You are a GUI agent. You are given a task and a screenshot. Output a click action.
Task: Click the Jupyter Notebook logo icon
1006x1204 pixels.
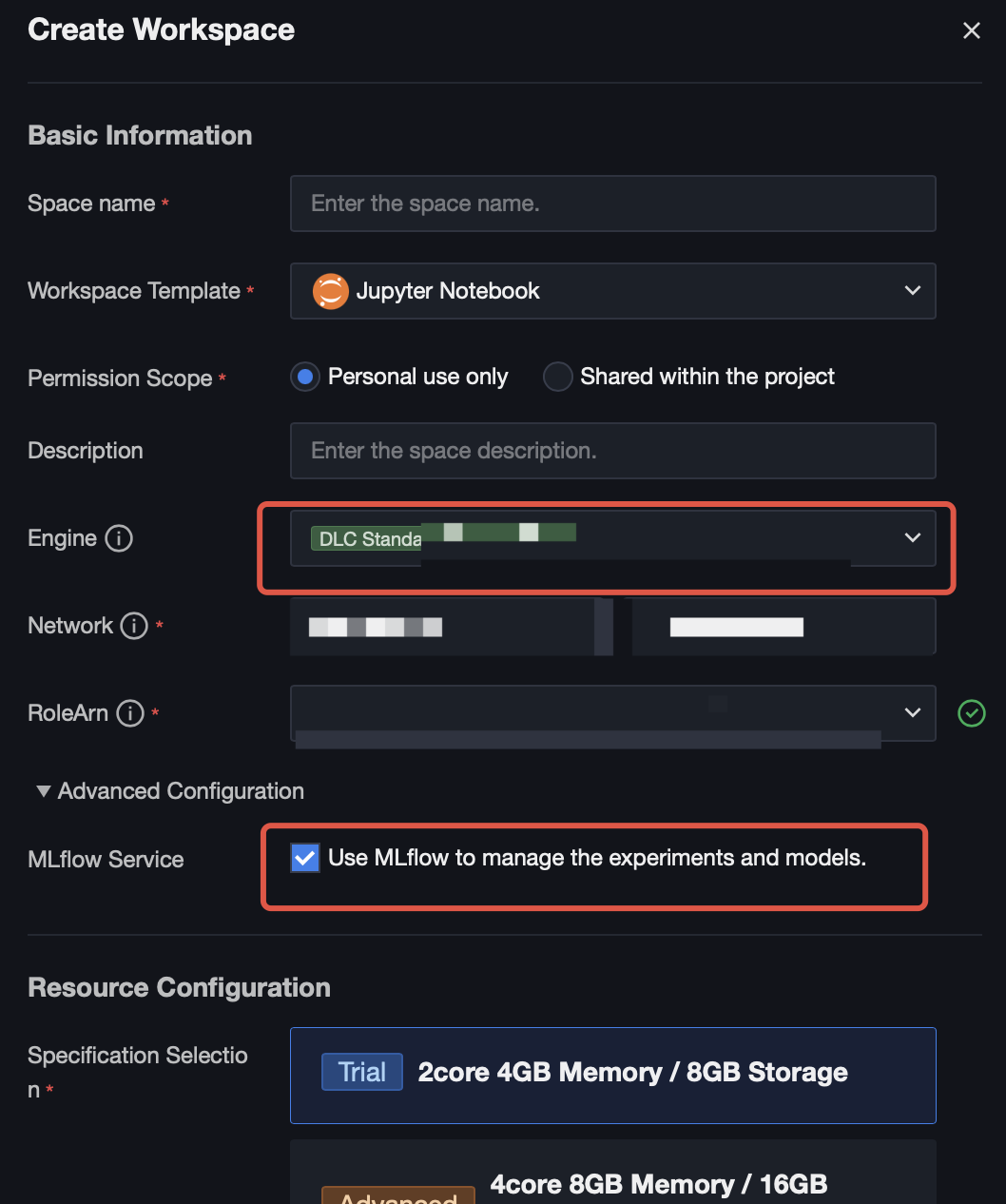[331, 291]
